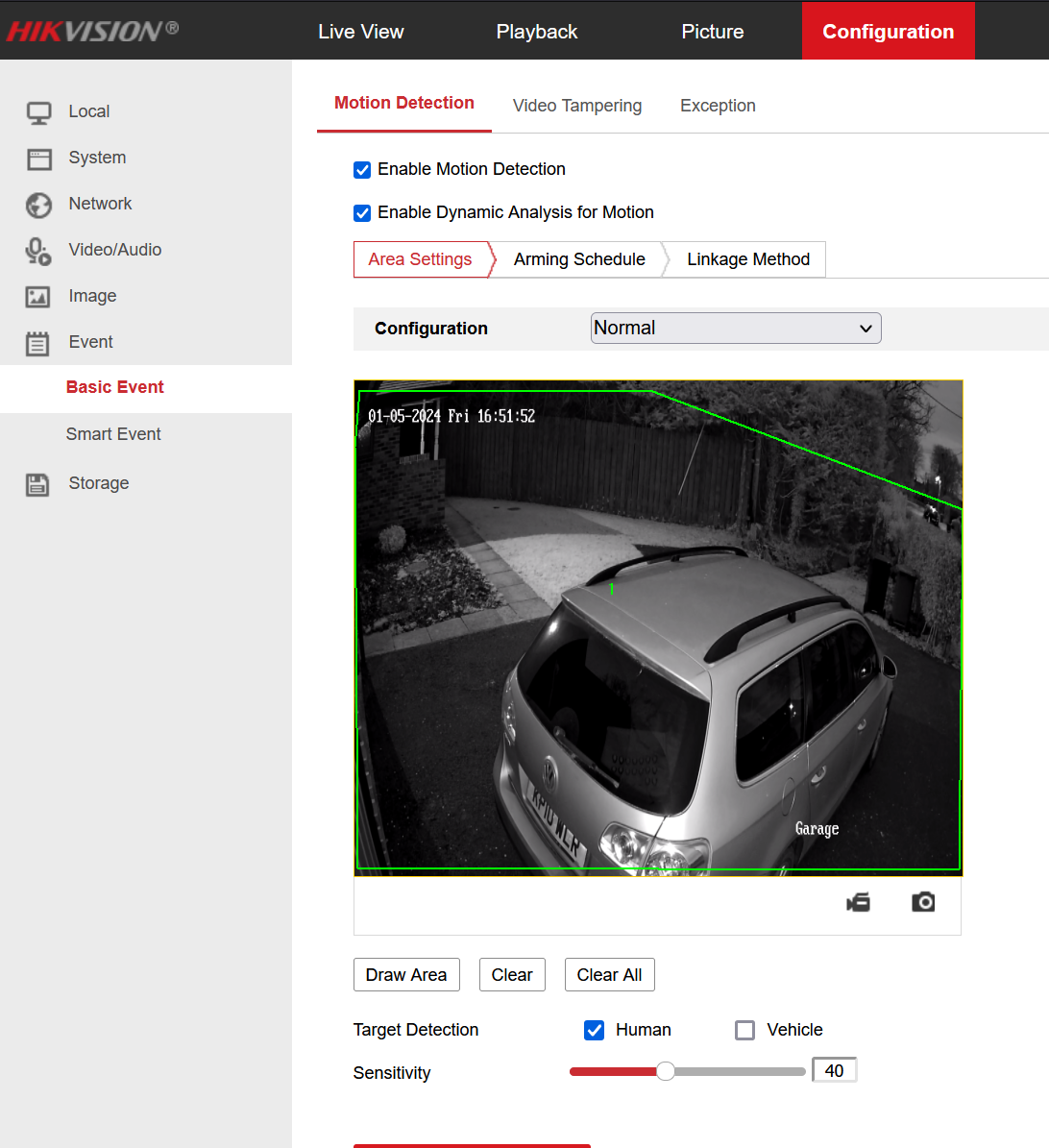Open Network via its globe icon
This screenshot has height=1148, width=1049.
[38, 205]
